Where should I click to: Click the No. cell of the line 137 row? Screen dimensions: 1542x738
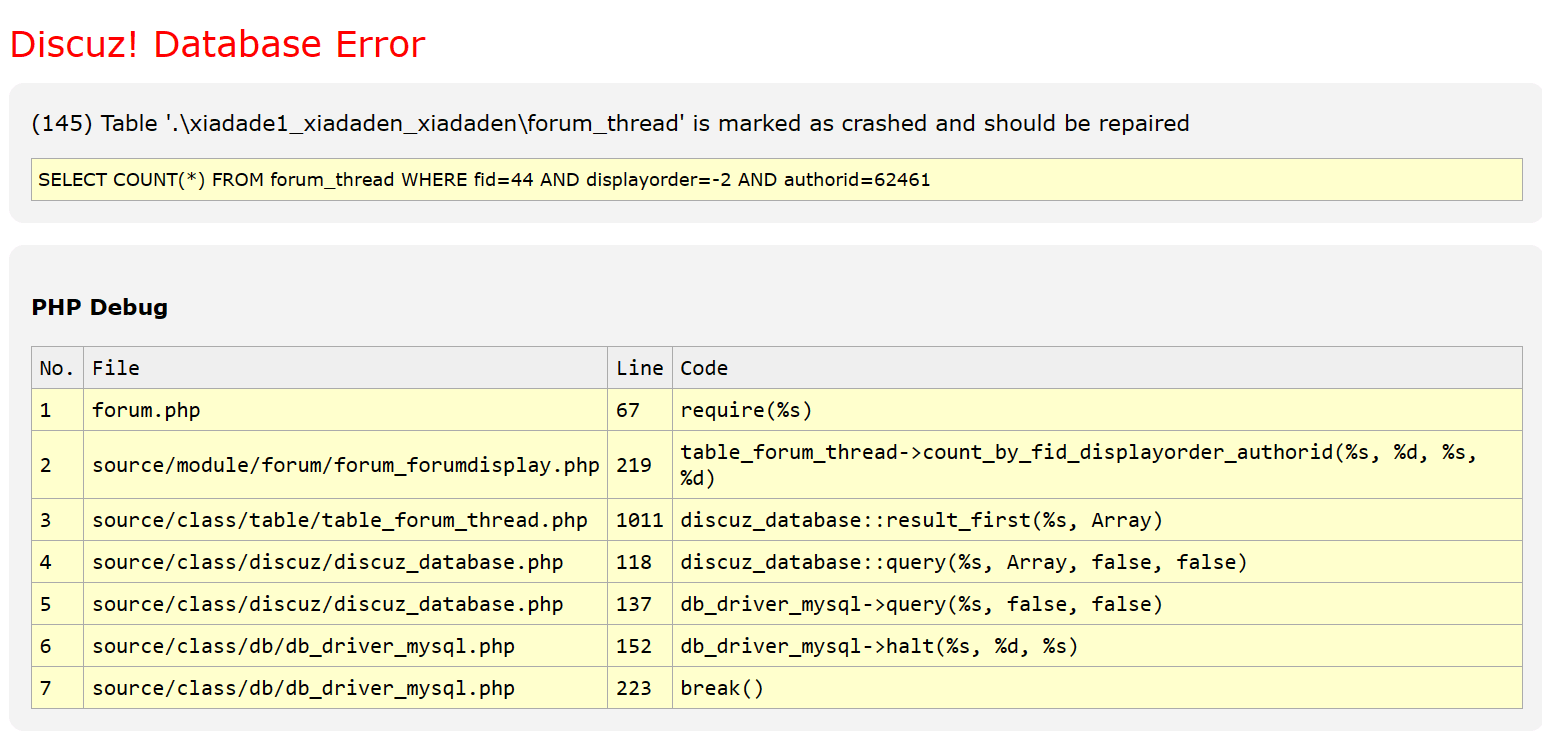pyautogui.click(x=57, y=604)
